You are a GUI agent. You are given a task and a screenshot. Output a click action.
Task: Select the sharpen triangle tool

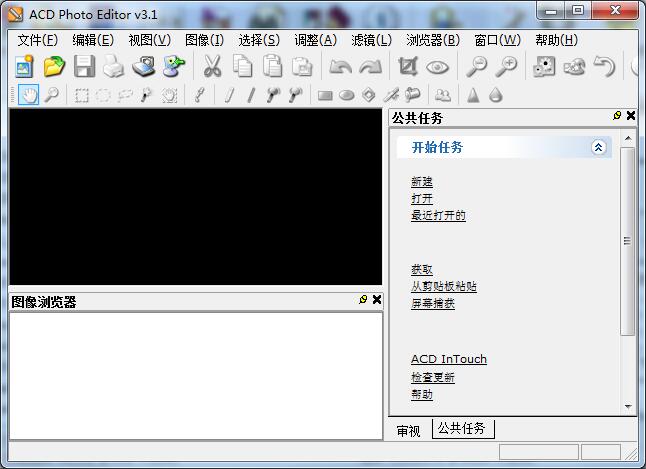coord(473,95)
